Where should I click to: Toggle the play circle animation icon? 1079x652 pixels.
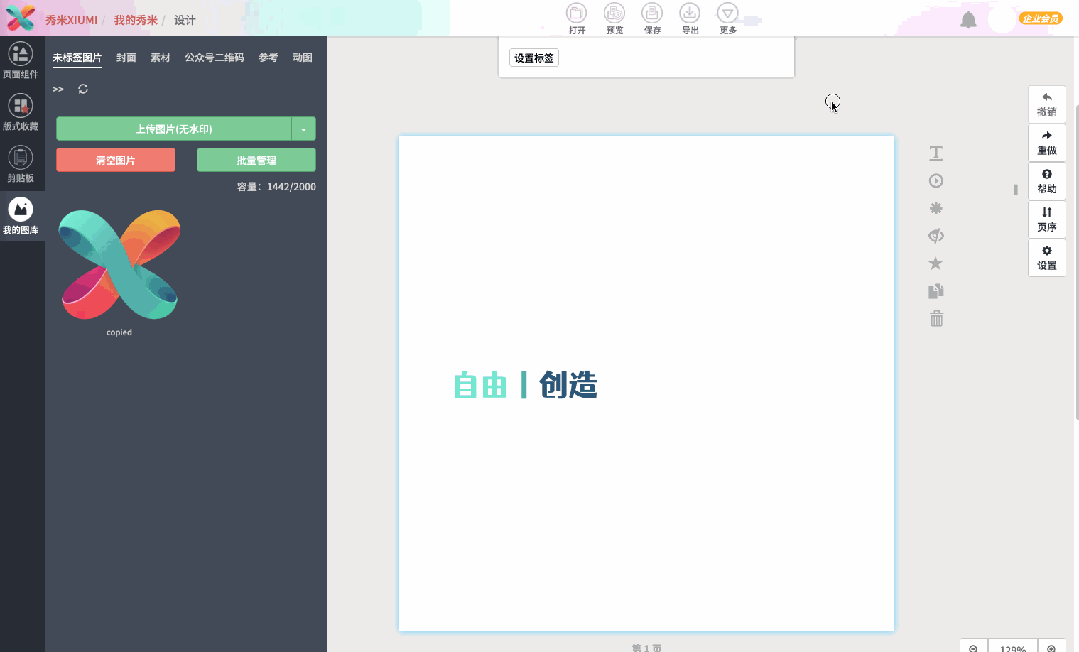pos(935,180)
